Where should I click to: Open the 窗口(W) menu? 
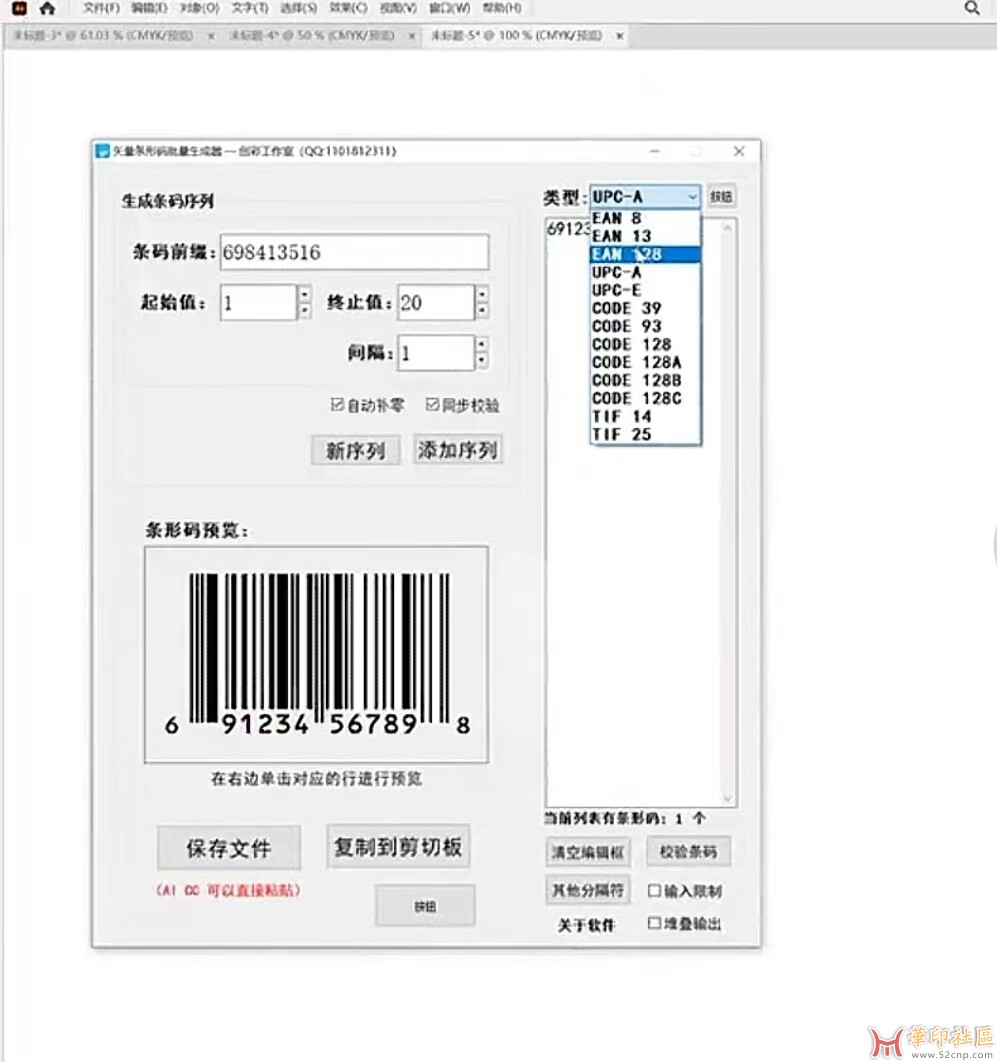click(450, 8)
